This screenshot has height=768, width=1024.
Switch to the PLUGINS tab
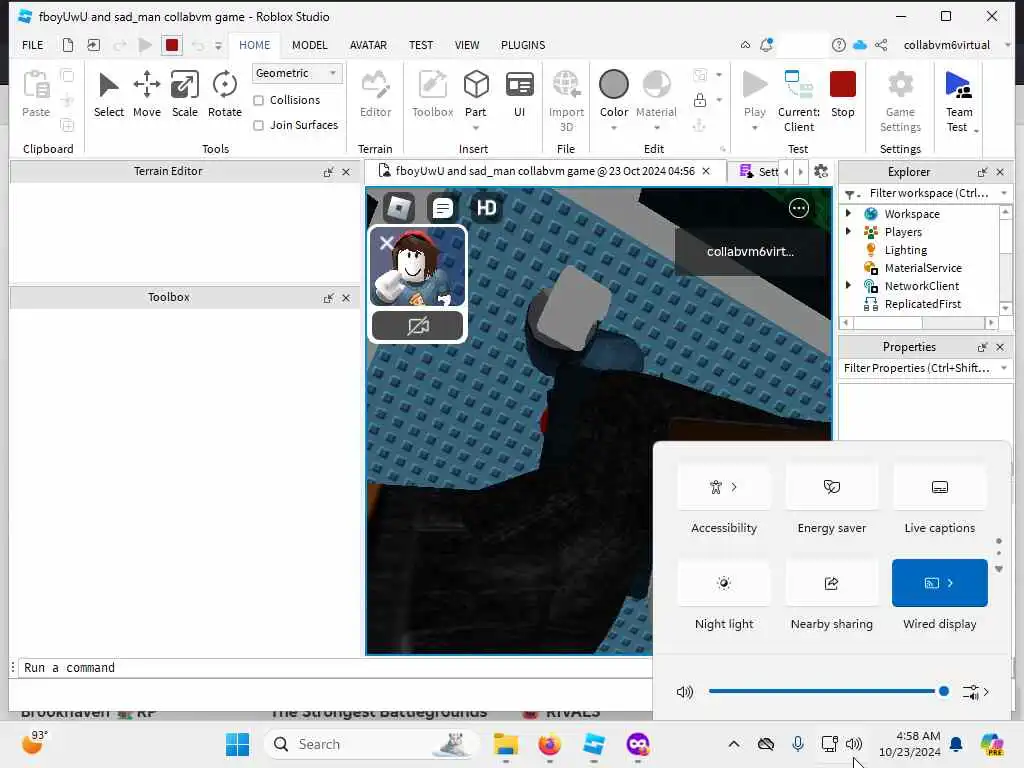pyautogui.click(x=523, y=45)
